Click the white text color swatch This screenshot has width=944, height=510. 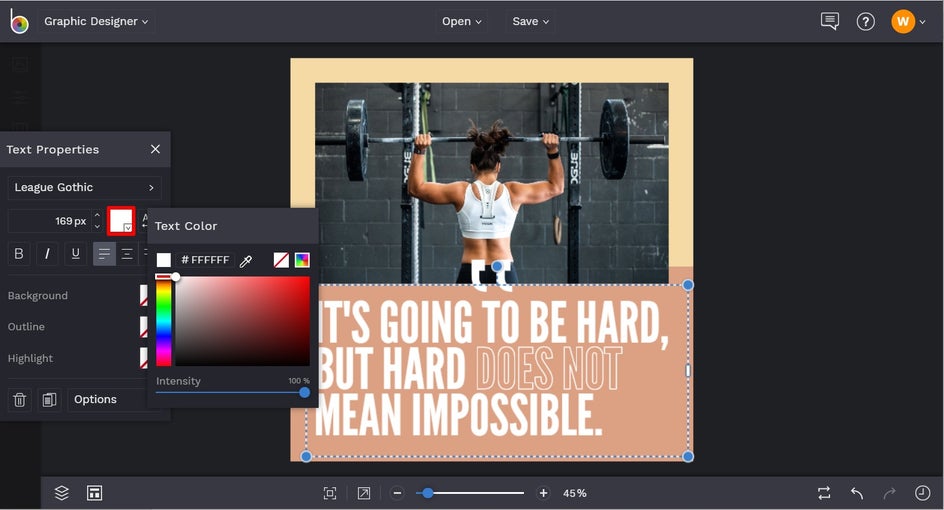pyautogui.click(x=121, y=221)
